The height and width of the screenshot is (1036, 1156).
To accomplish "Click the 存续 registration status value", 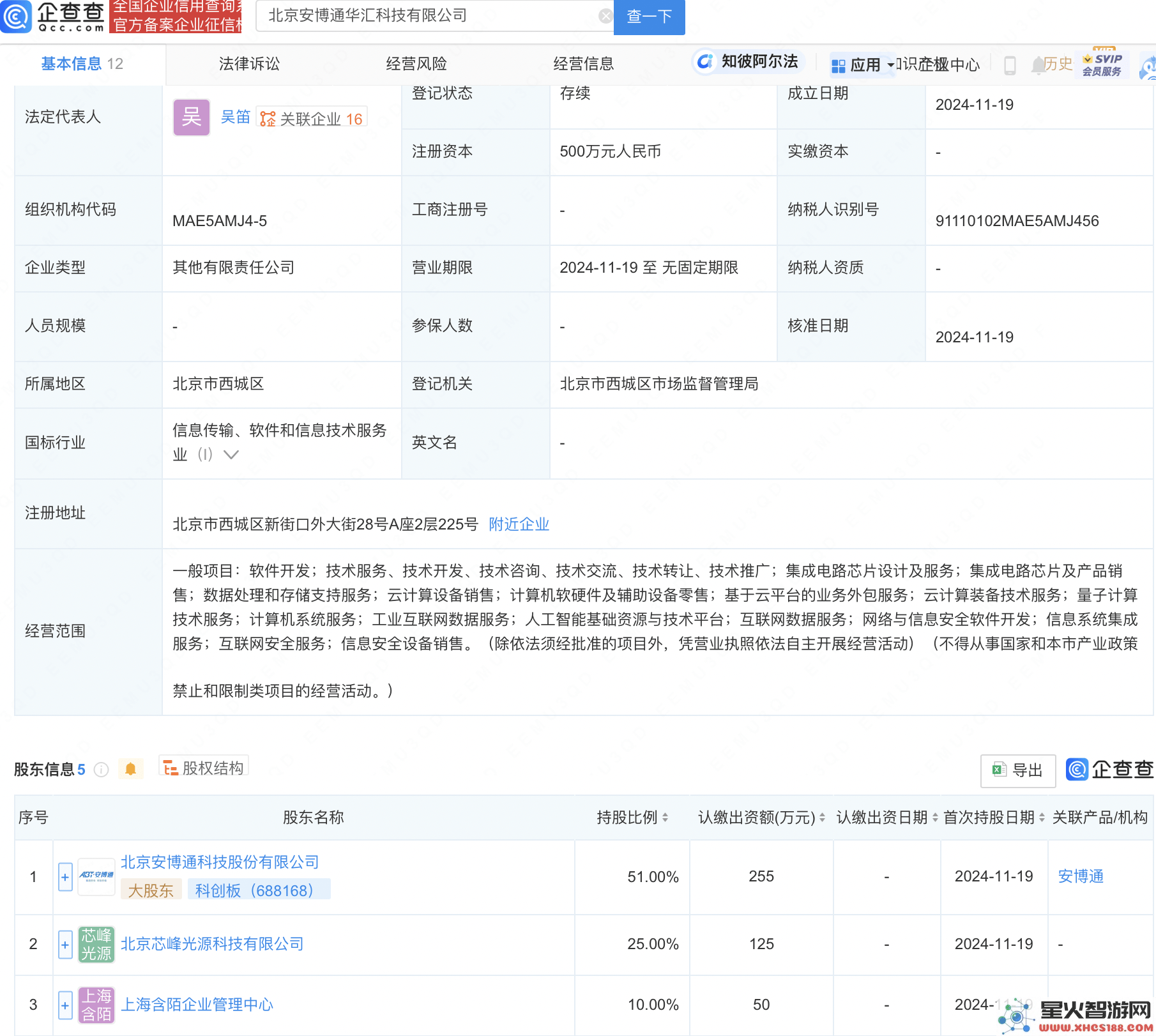I will [x=575, y=93].
